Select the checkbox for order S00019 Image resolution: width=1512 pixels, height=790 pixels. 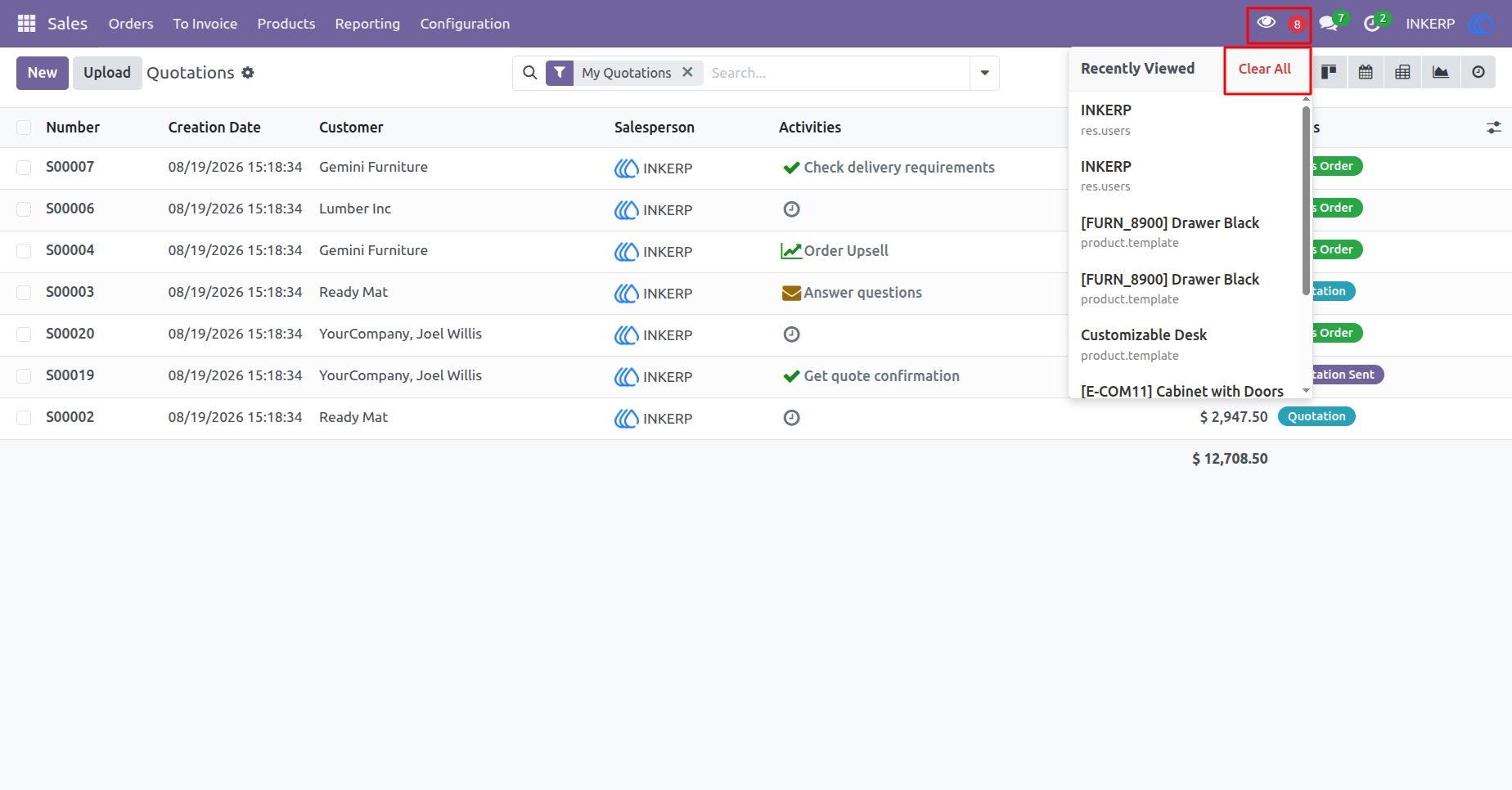pyautogui.click(x=24, y=376)
